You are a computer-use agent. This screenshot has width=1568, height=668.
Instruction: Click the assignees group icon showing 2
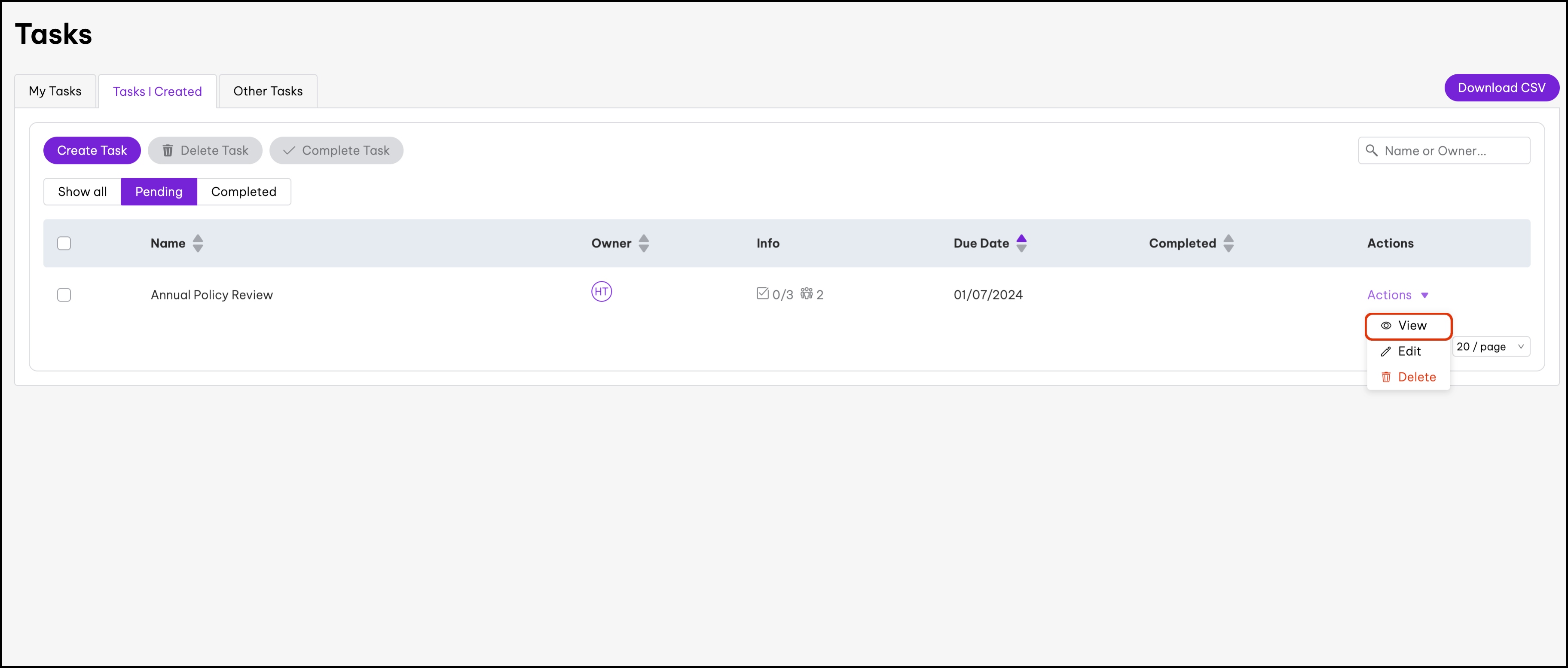[x=806, y=293]
